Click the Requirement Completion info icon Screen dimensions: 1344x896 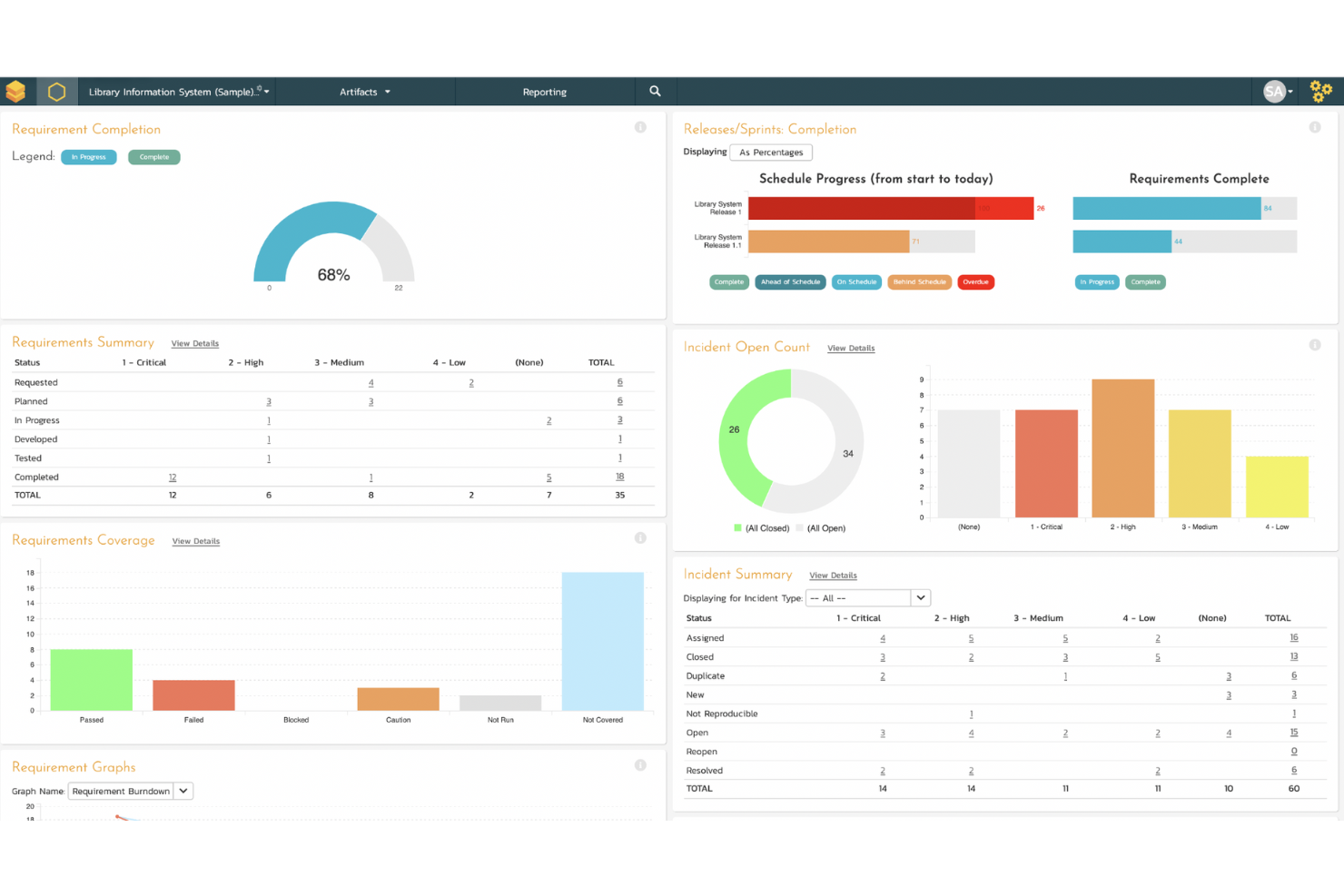pyautogui.click(x=640, y=128)
